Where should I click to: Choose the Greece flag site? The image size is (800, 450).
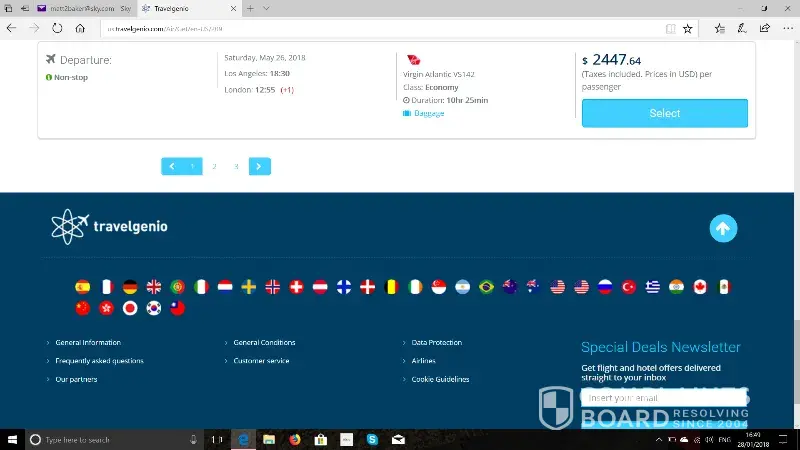tap(653, 287)
